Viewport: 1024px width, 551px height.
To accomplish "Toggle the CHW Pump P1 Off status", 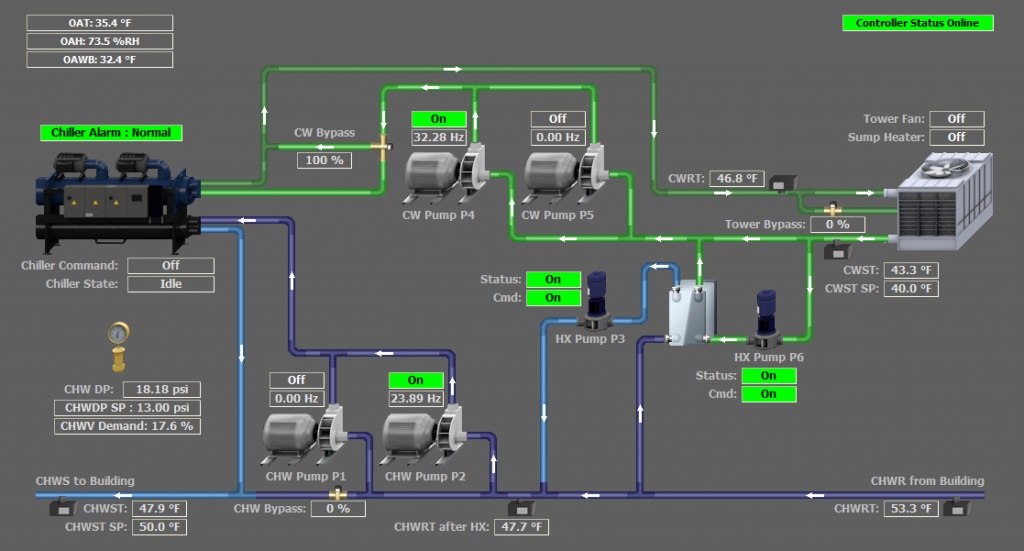I will point(296,380).
